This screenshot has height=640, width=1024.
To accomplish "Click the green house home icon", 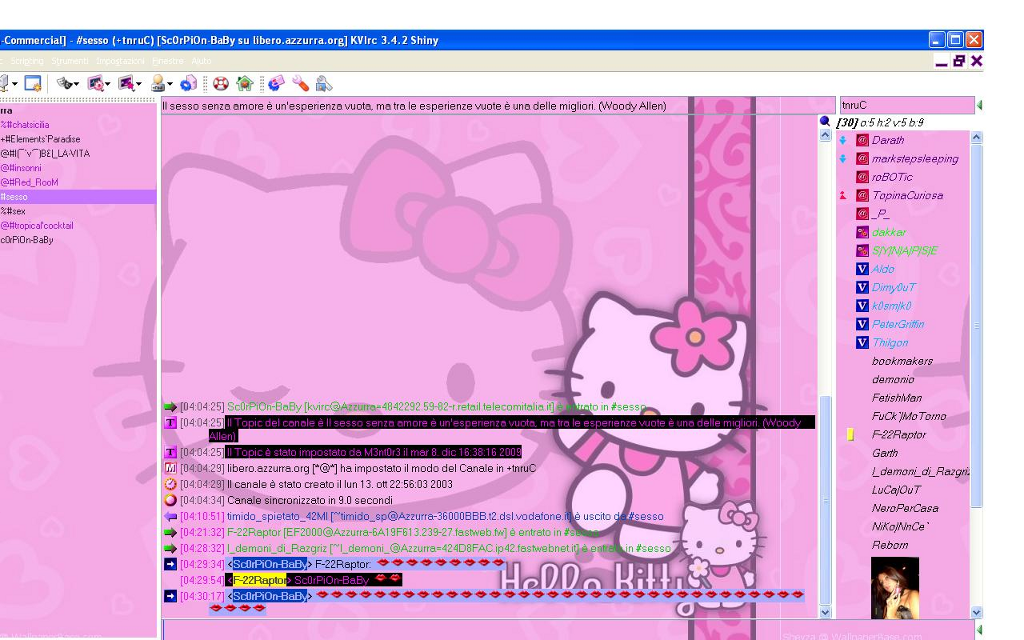I will (x=244, y=84).
